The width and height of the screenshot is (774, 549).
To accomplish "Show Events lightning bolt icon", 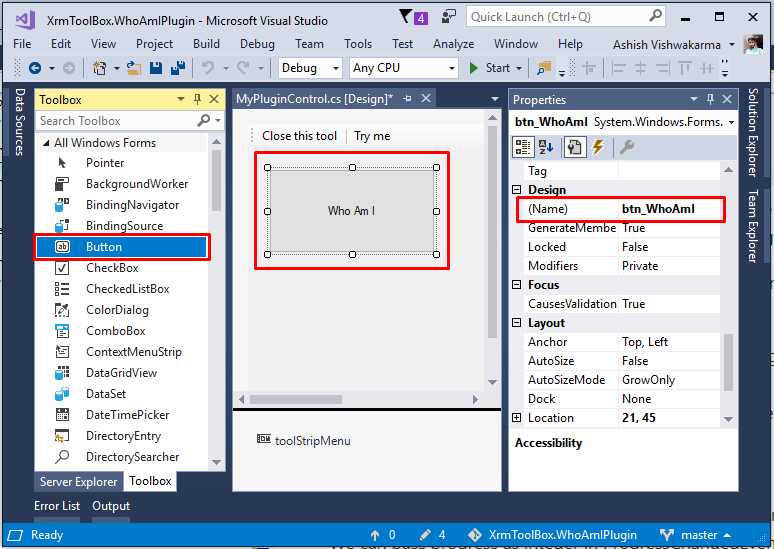I will click(x=598, y=147).
